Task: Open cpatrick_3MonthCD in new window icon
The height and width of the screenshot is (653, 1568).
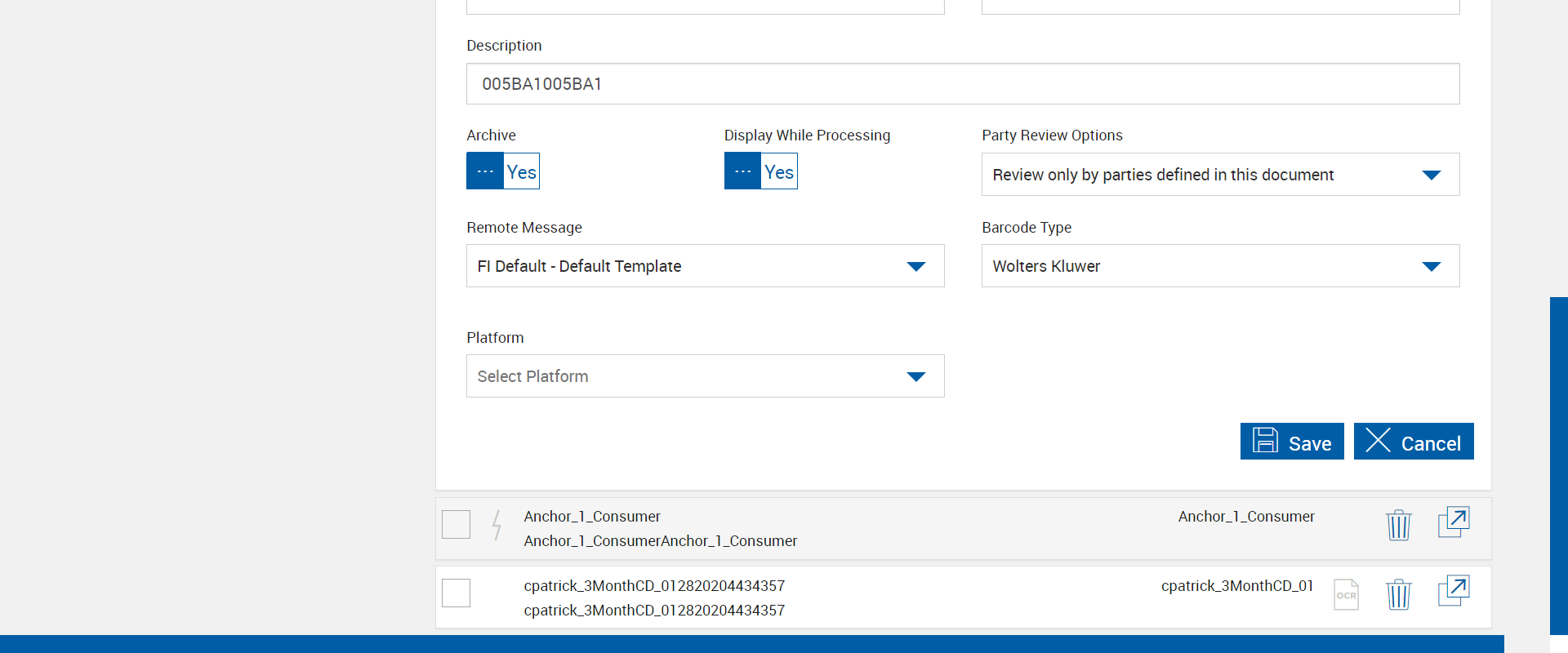Action: (1453, 591)
